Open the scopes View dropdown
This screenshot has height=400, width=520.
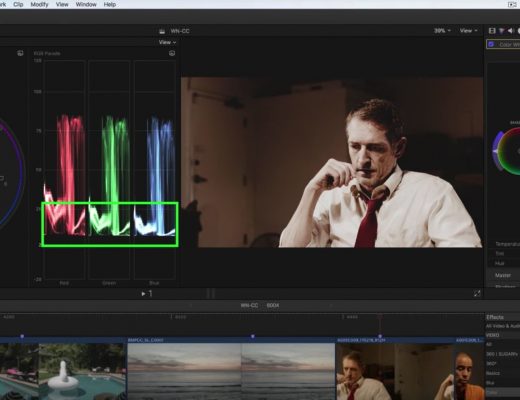click(167, 42)
